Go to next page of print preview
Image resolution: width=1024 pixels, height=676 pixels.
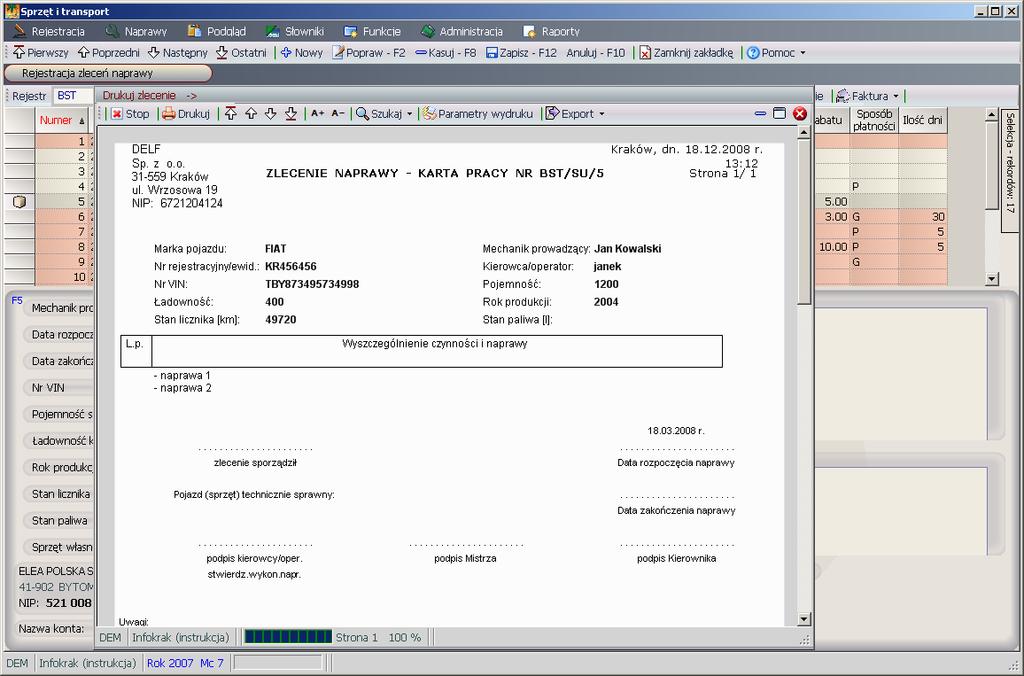pyautogui.click(x=270, y=114)
